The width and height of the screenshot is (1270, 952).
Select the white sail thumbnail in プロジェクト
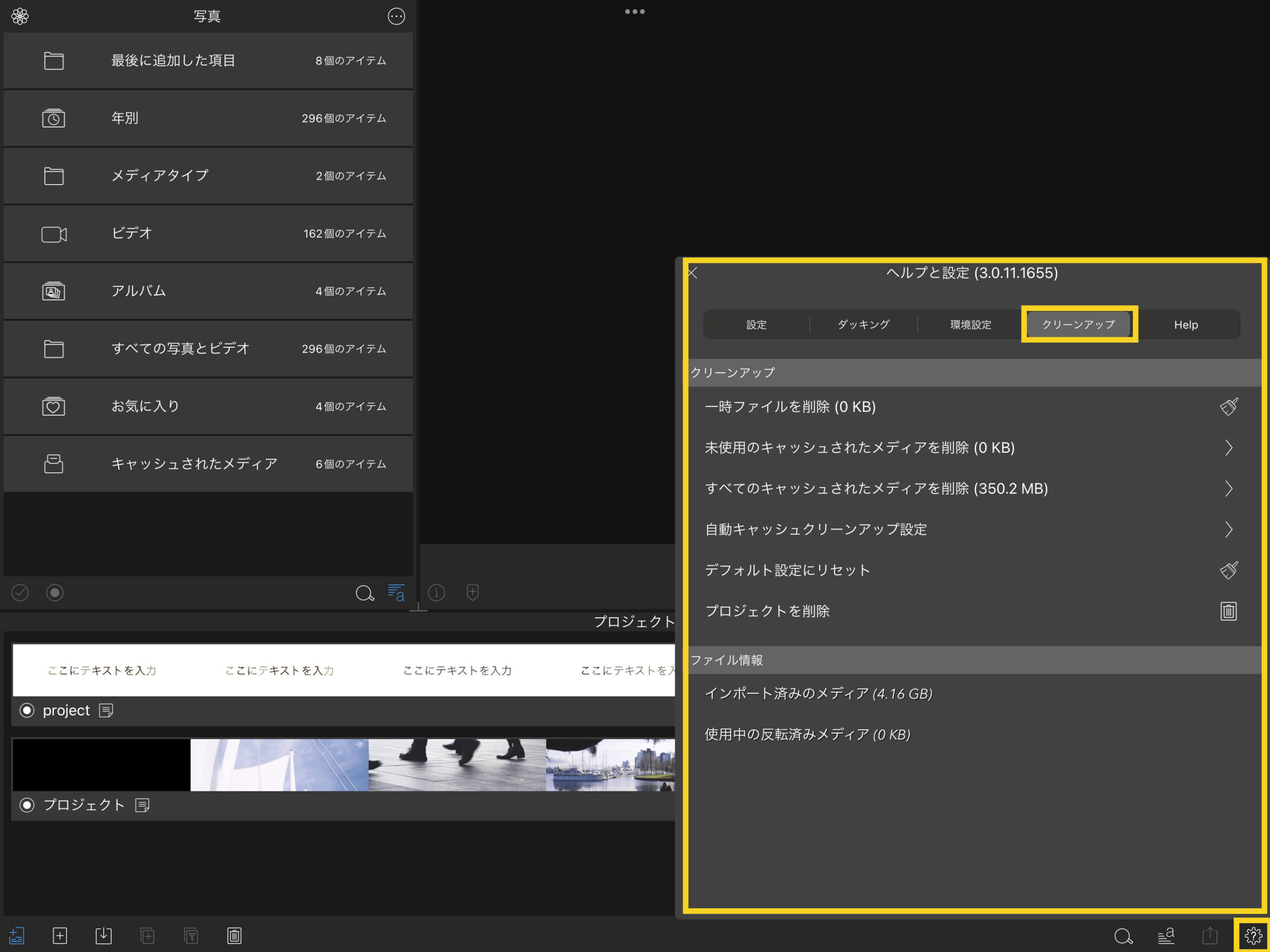280,765
